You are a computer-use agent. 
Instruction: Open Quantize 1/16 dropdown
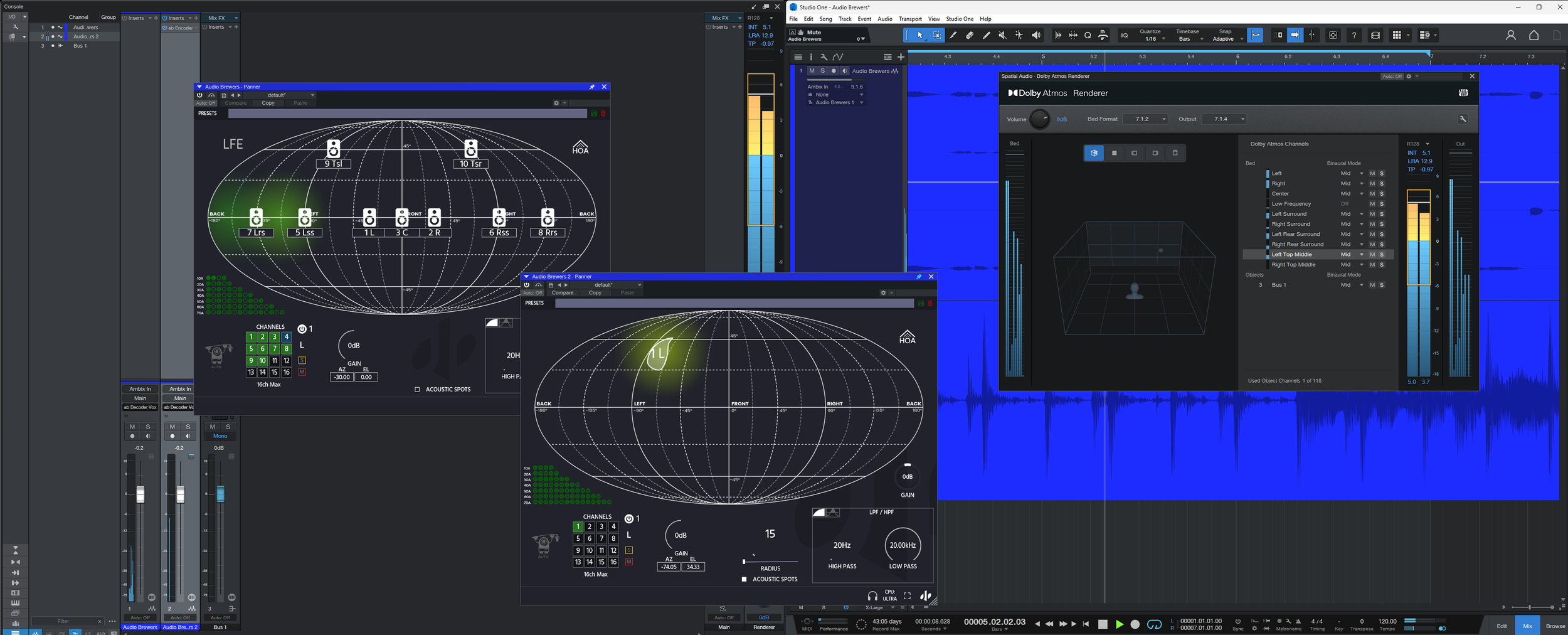point(1153,39)
